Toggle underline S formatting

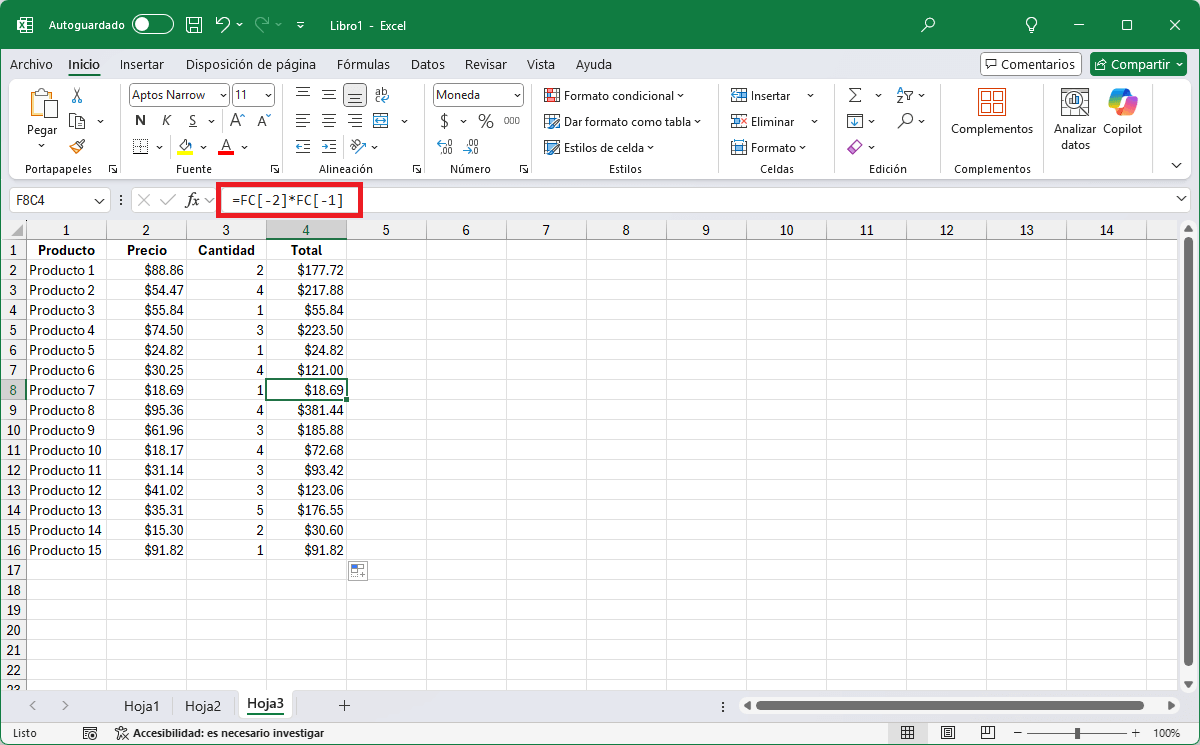click(x=192, y=121)
